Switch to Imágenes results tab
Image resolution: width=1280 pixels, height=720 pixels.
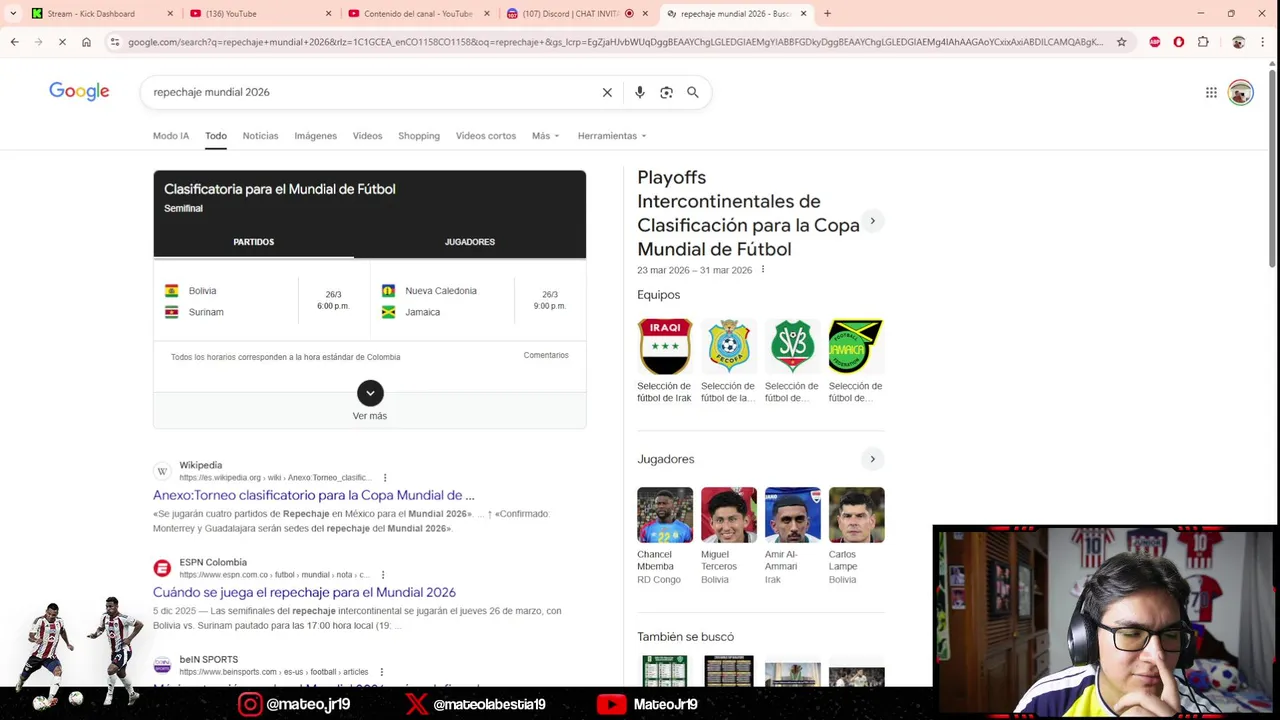point(315,136)
